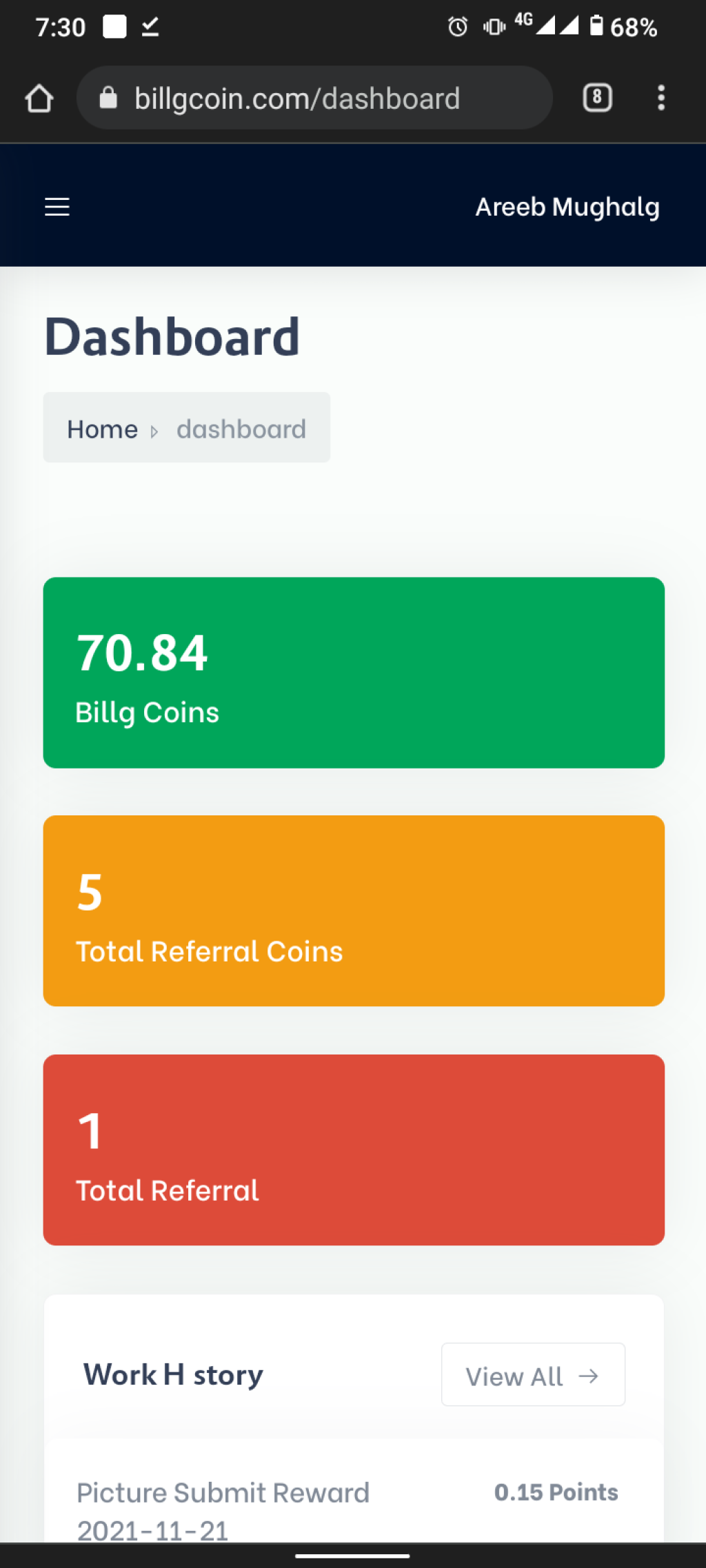Open the tab switcher showing 8 tabs
The height and width of the screenshot is (1568, 706).
(597, 98)
